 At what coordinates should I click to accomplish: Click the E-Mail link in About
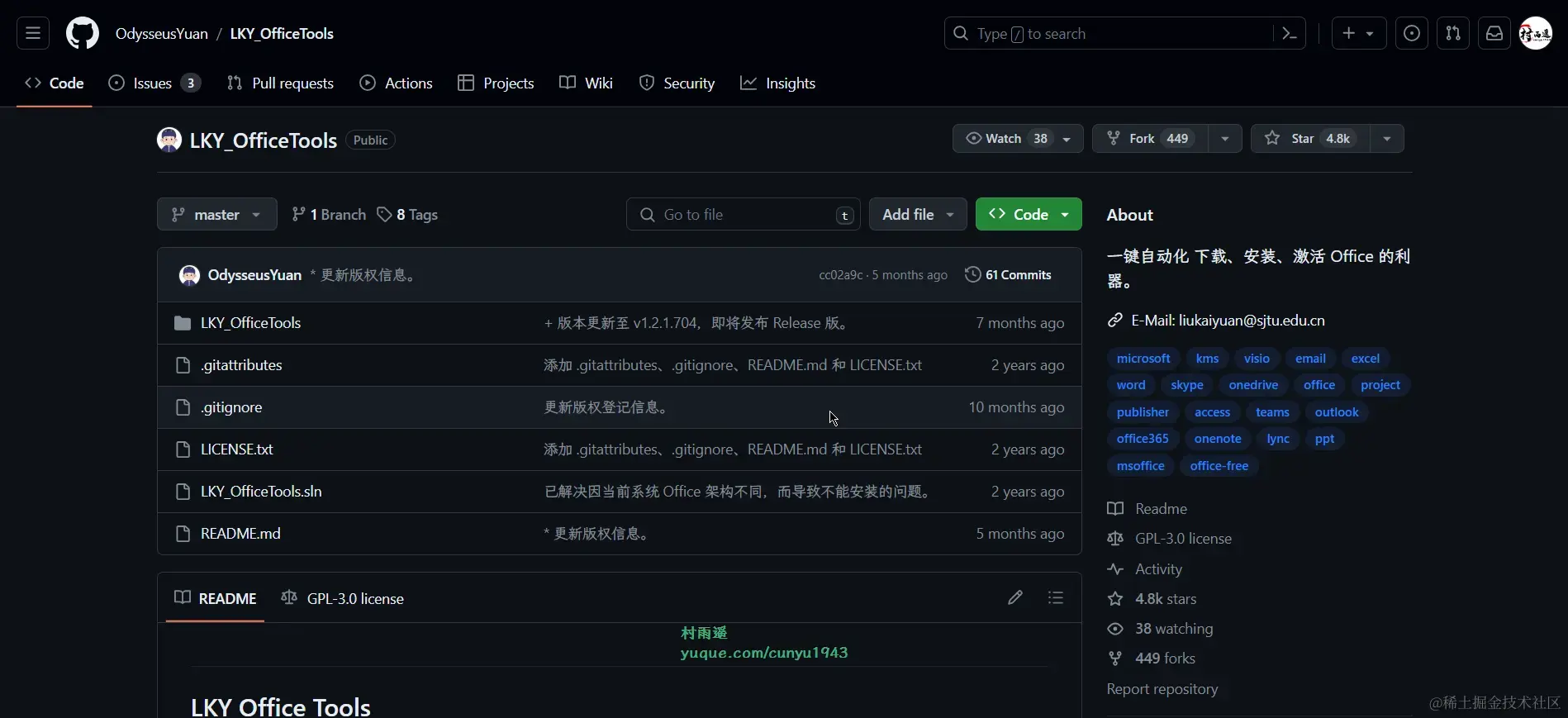click(x=1228, y=321)
